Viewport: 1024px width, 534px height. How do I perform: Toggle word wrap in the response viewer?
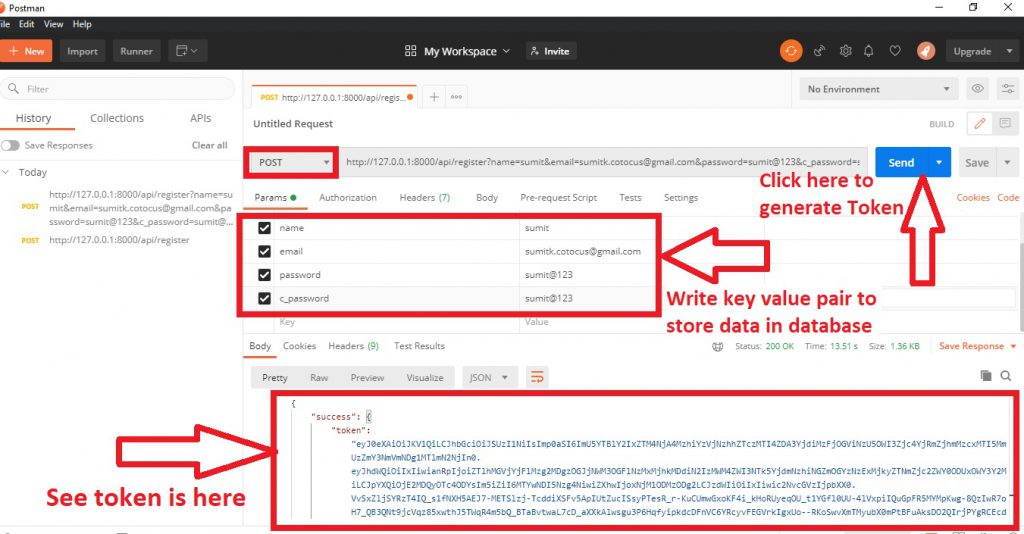coord(538,378)
